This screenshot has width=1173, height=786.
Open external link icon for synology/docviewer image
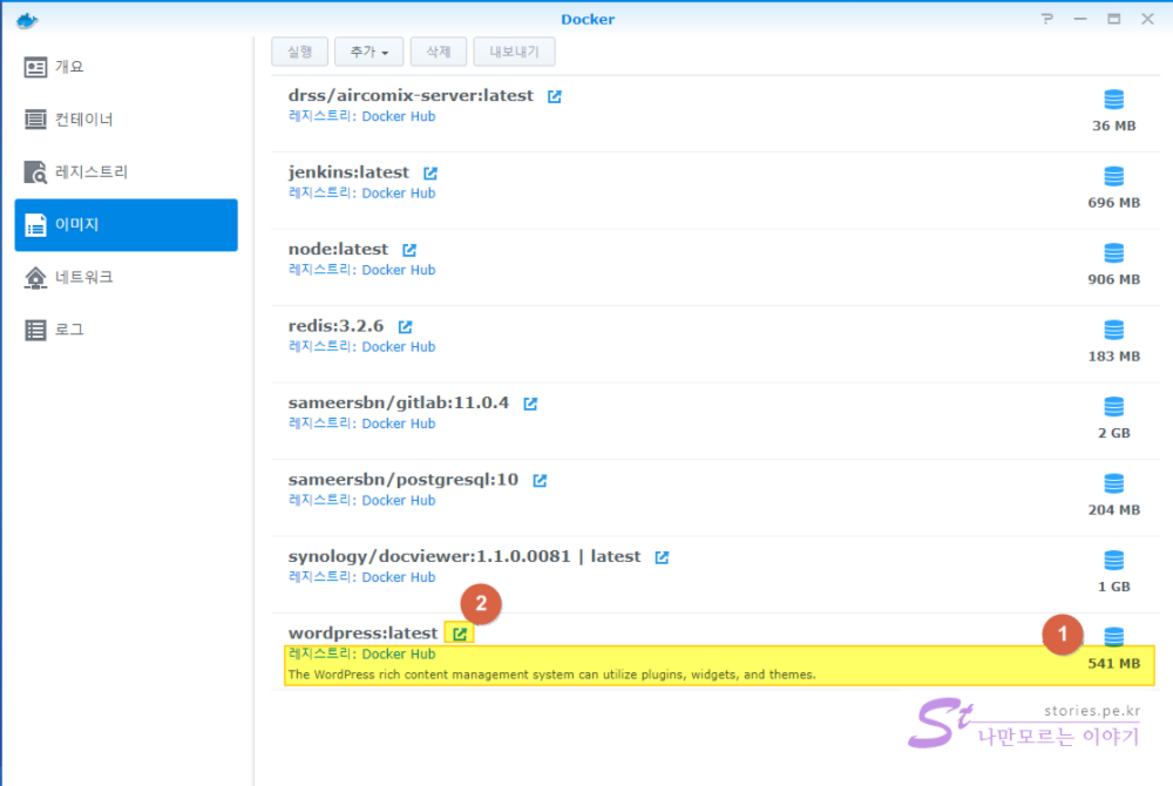click(662, 557)
